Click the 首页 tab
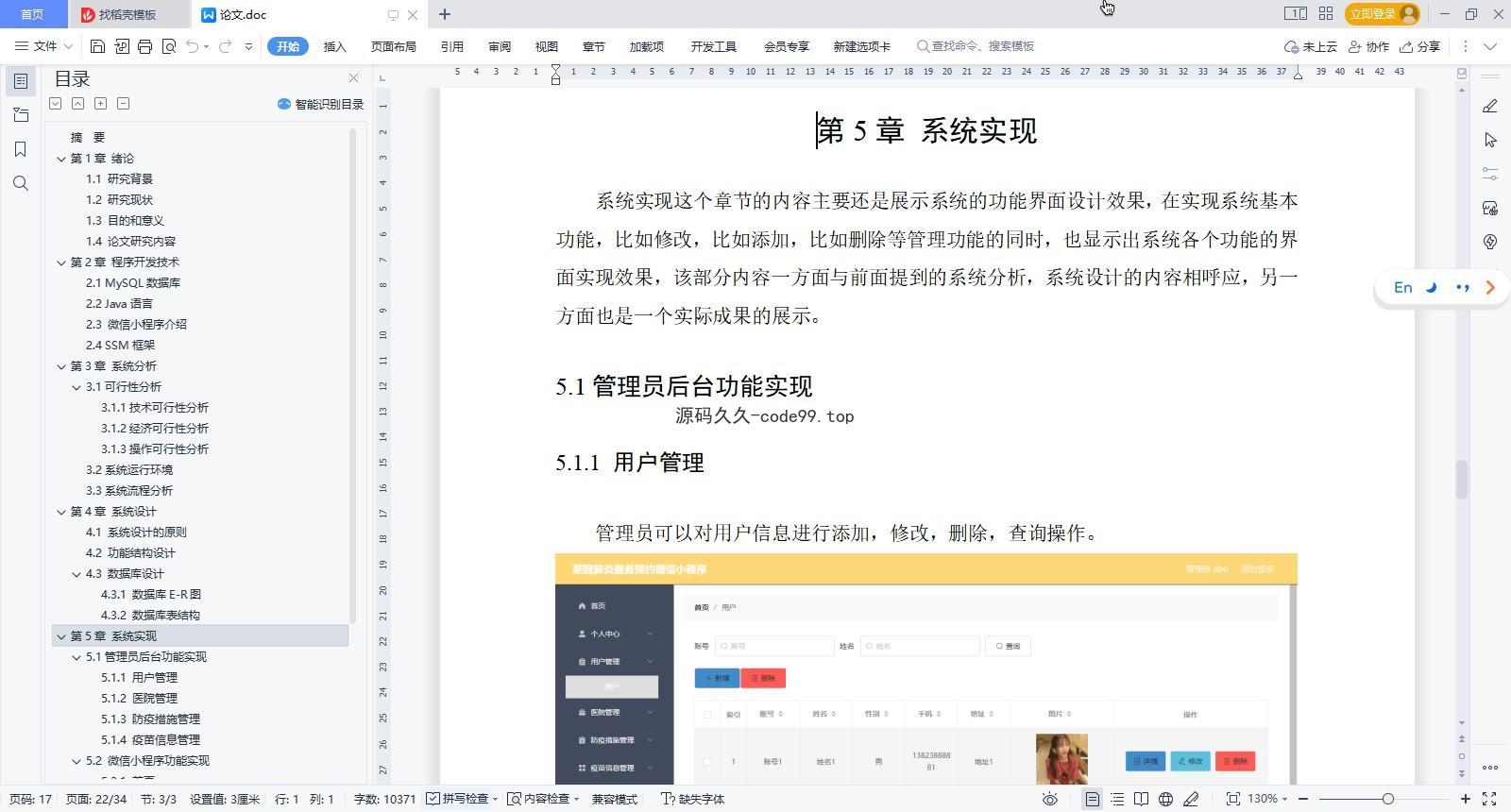1511x812 pixels. (x=32, y=14)
